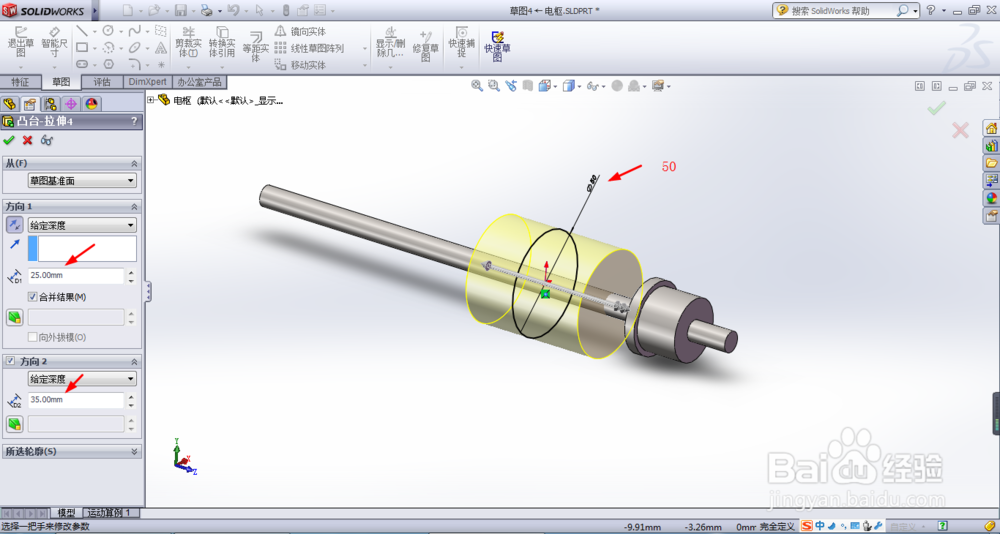Open Direction 1 end condition dropdown
The image size is (1000, 534).
coord(82,225)
